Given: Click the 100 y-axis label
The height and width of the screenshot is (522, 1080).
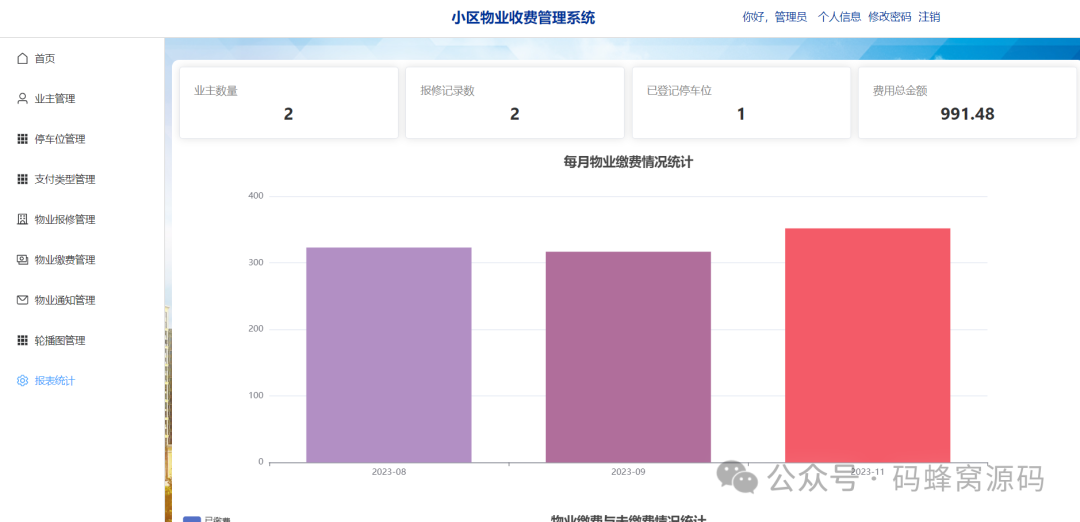Looking at the screenshot, I should tap(256, 395).
